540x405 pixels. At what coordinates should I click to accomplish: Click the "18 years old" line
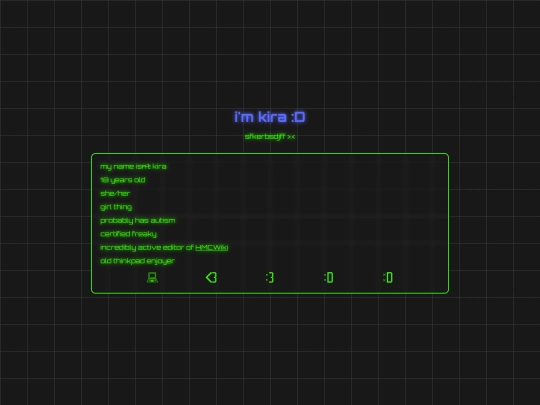point(123,180)
